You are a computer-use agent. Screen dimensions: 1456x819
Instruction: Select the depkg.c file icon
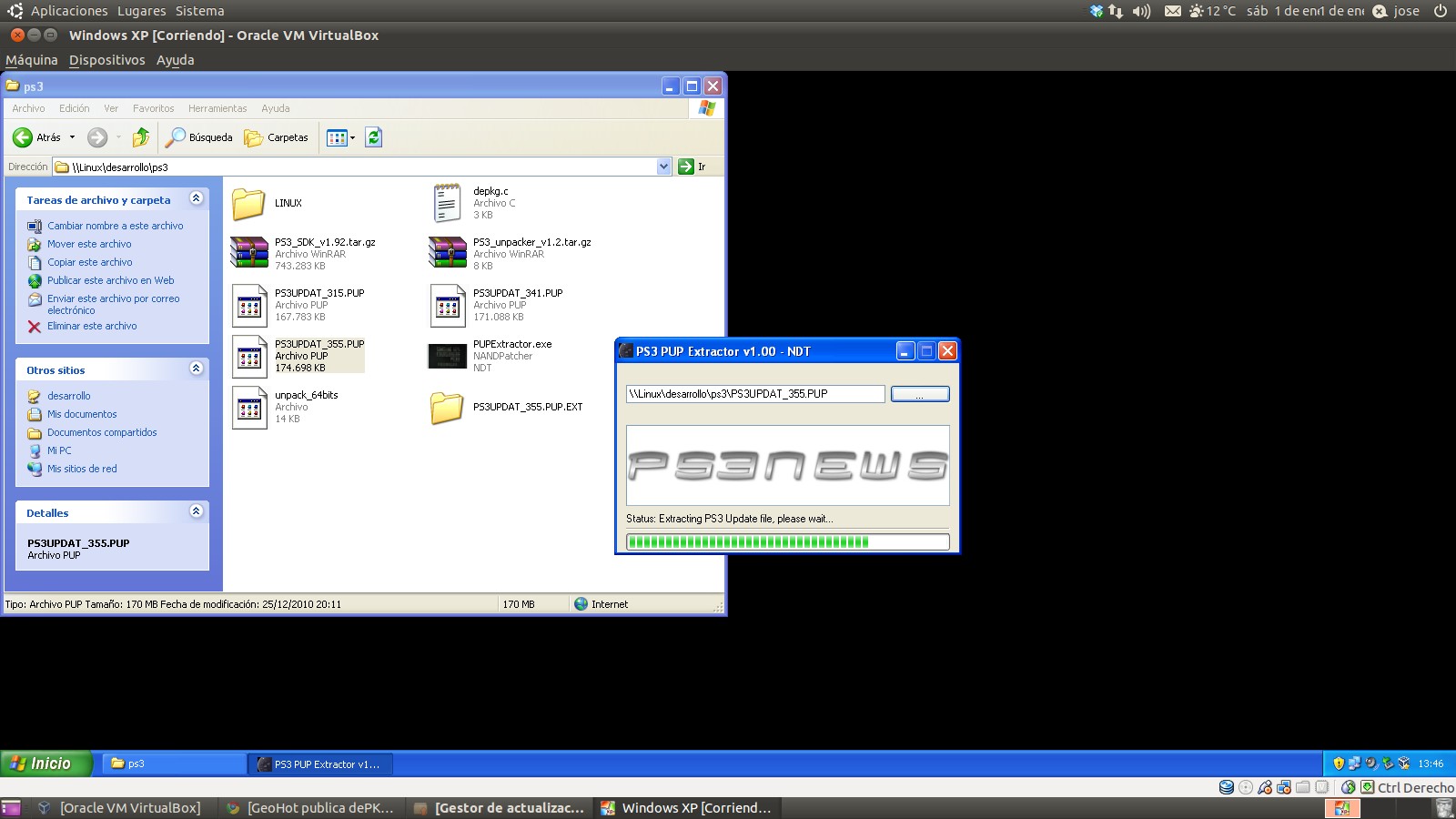447,203
